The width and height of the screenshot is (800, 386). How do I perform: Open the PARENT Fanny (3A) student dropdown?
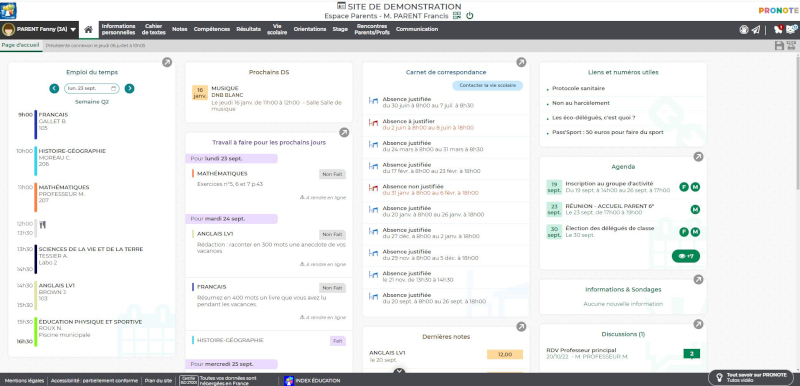pyautogui.click(x=39, y=30)
